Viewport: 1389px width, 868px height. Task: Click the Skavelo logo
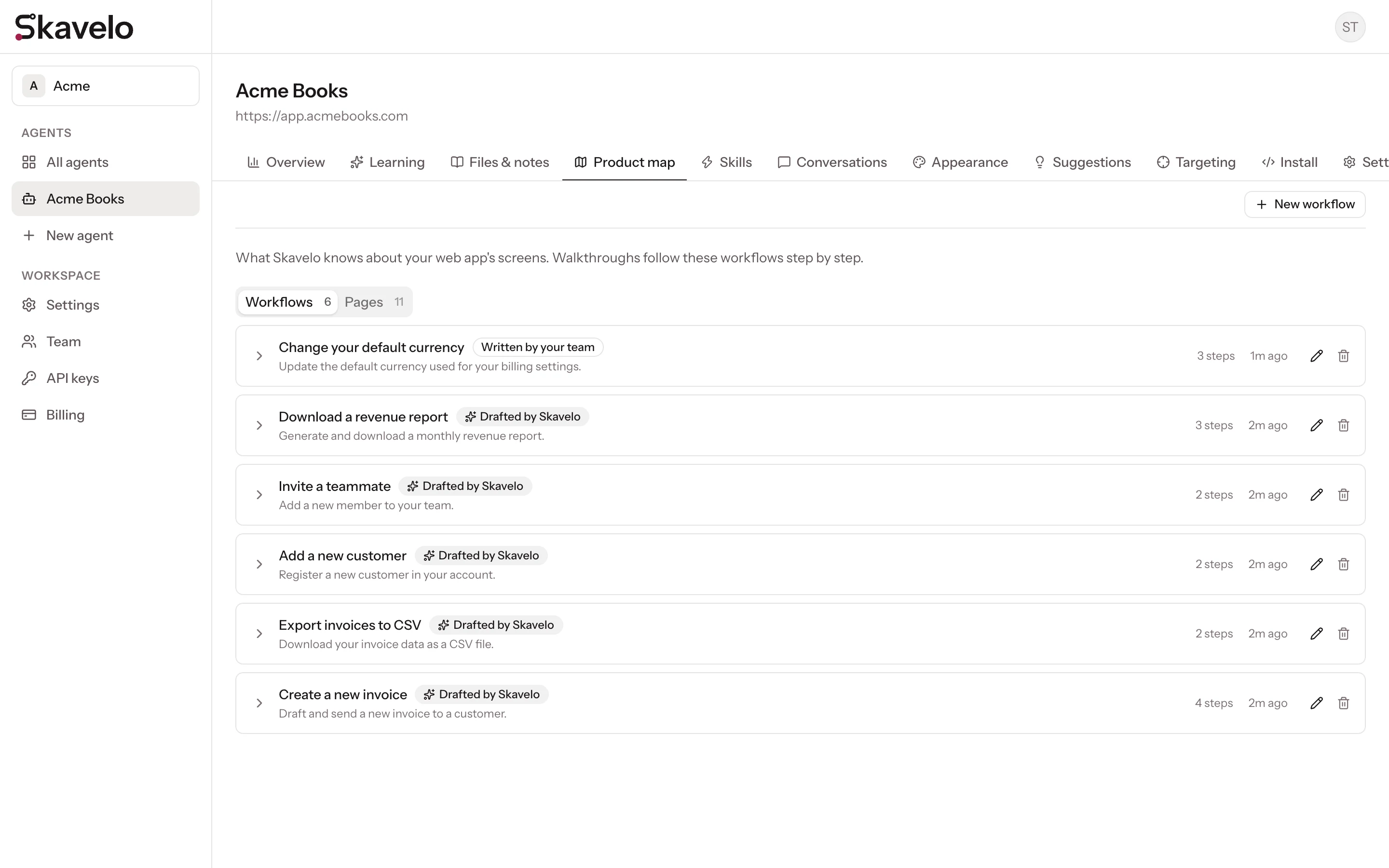tap(74, 27)
